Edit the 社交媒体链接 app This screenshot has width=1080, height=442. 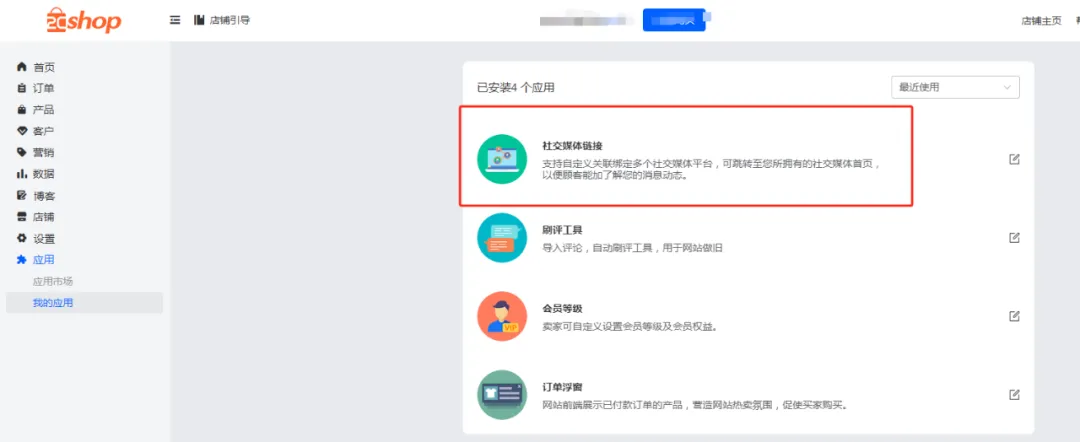(1014, 159)
